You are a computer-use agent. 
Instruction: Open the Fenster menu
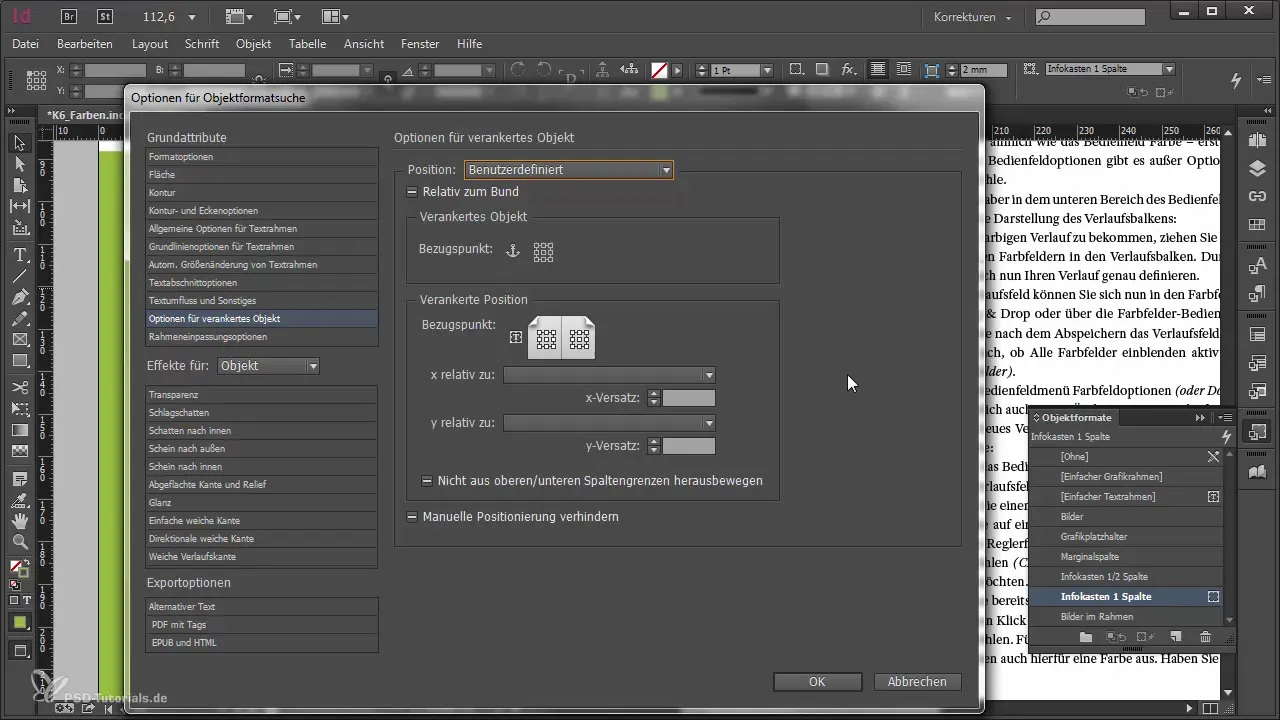420,44
